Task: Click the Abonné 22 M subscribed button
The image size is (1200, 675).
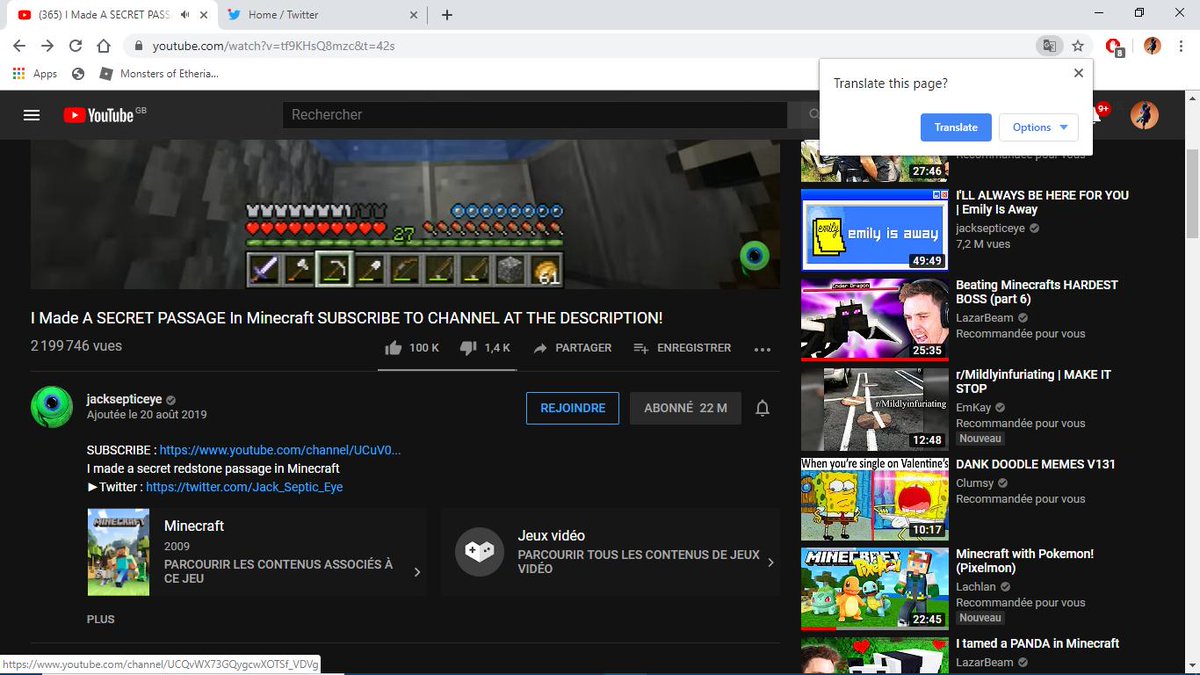Action: (x=686, y=408)
